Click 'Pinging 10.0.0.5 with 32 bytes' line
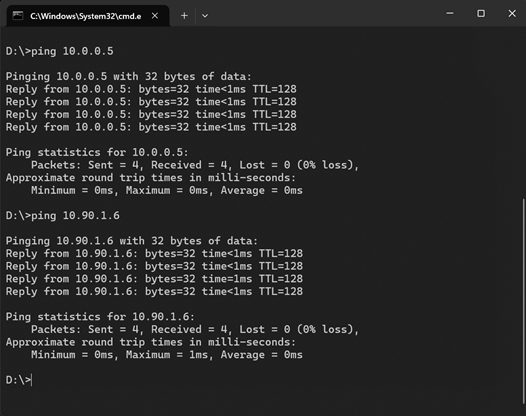 point(128,76)
